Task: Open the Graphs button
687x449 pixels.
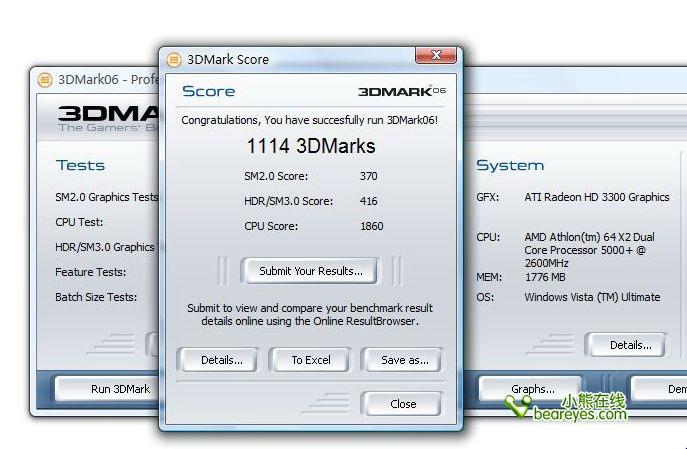Action: tap(532, 389)
